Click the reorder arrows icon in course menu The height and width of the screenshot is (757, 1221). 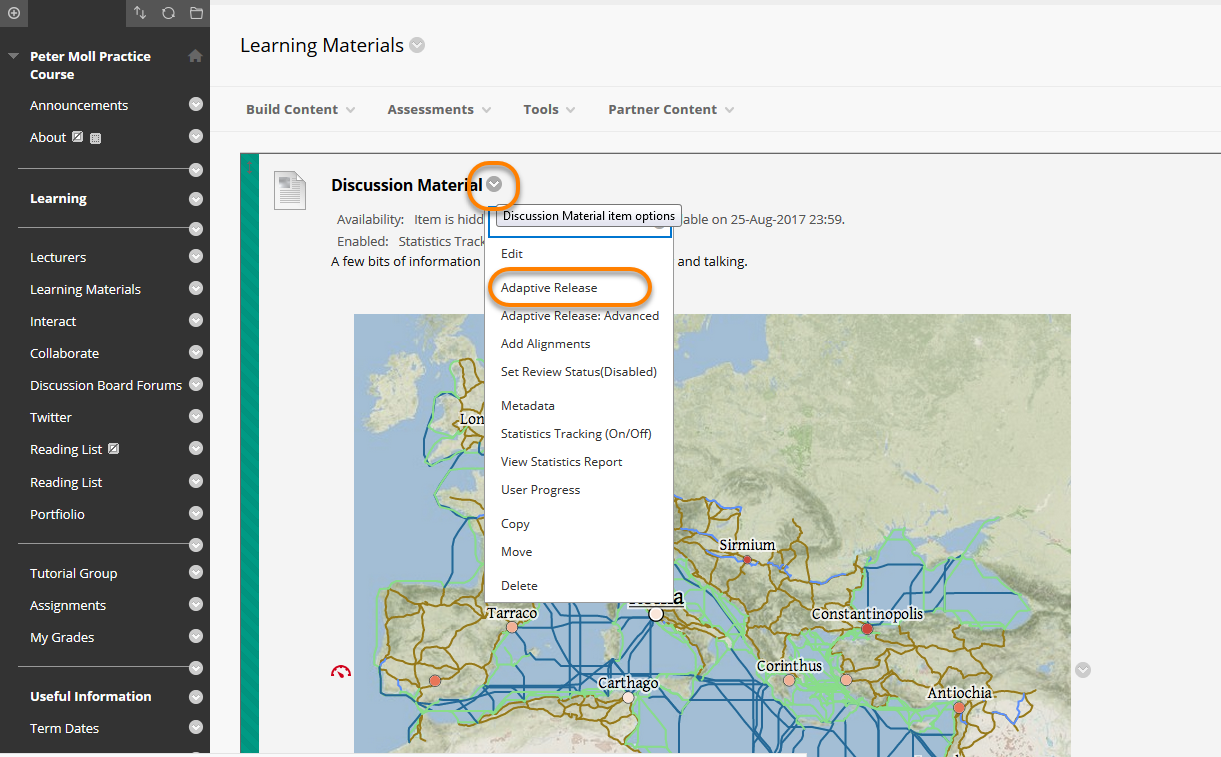tap(140, 13)
